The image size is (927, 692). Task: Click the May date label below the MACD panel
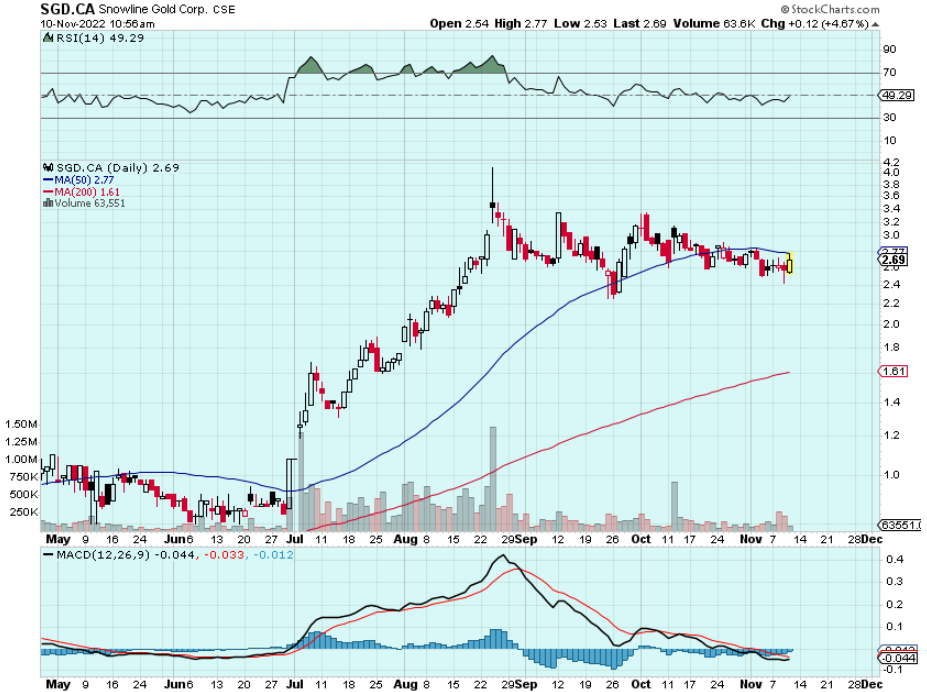coord(58,684)
